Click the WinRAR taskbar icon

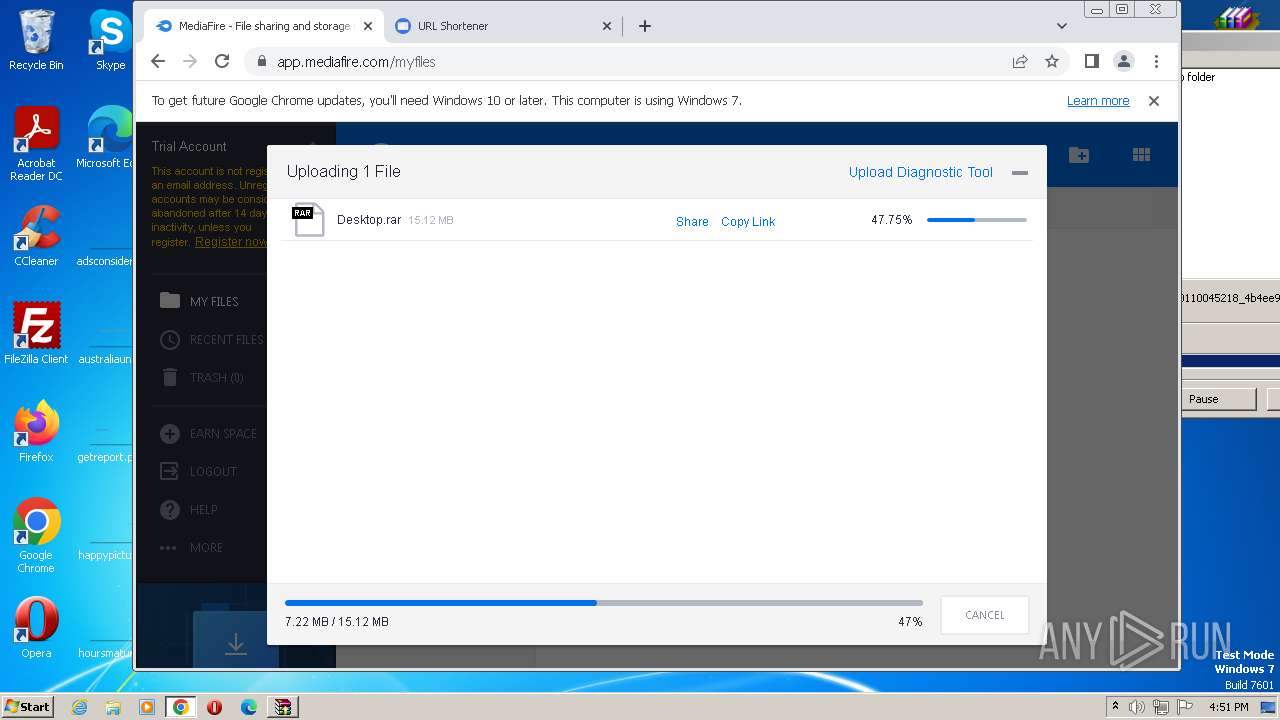[283, 707]
